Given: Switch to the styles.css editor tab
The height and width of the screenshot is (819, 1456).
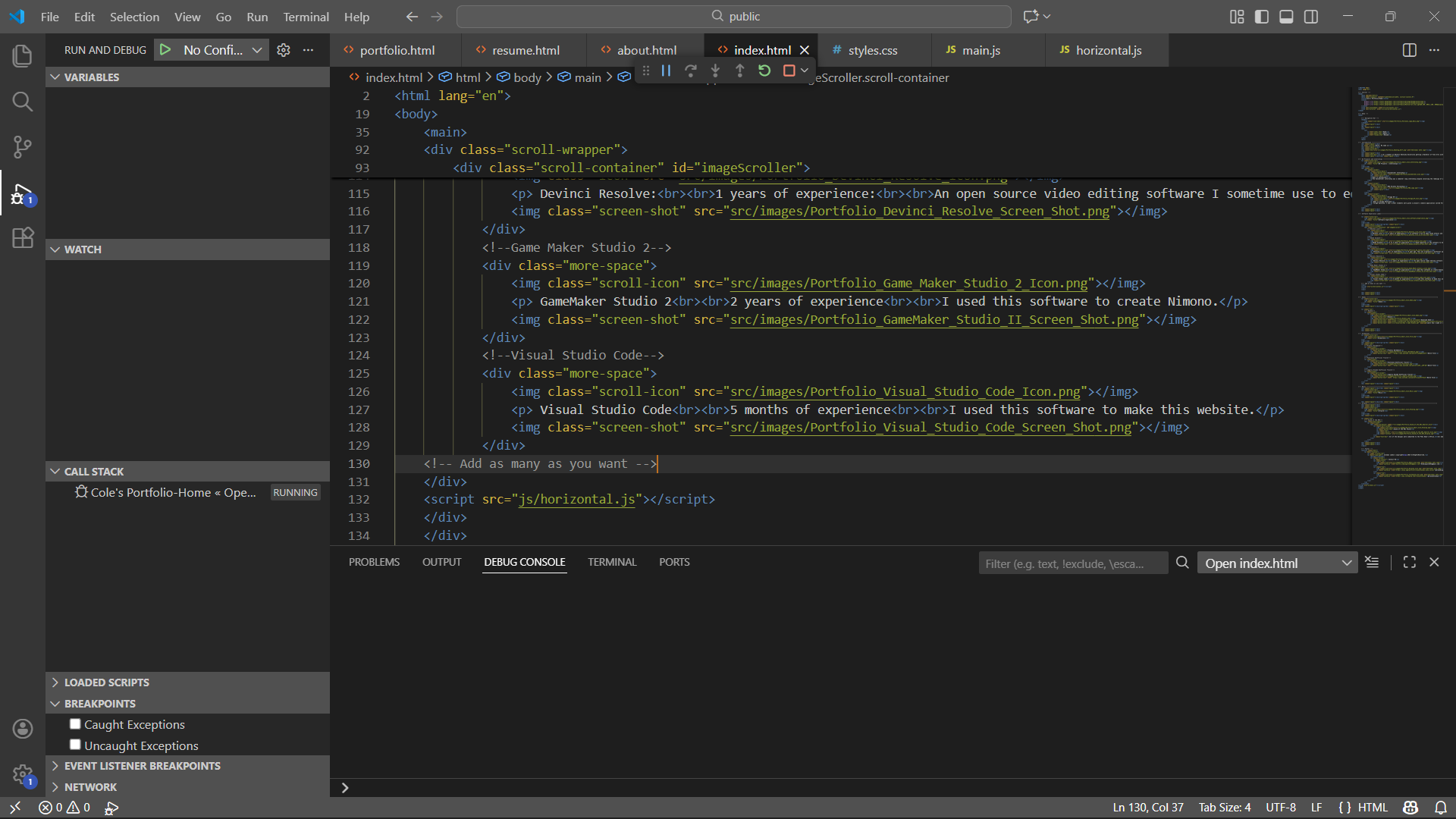Looking at the screenshot, I should 872,50.
